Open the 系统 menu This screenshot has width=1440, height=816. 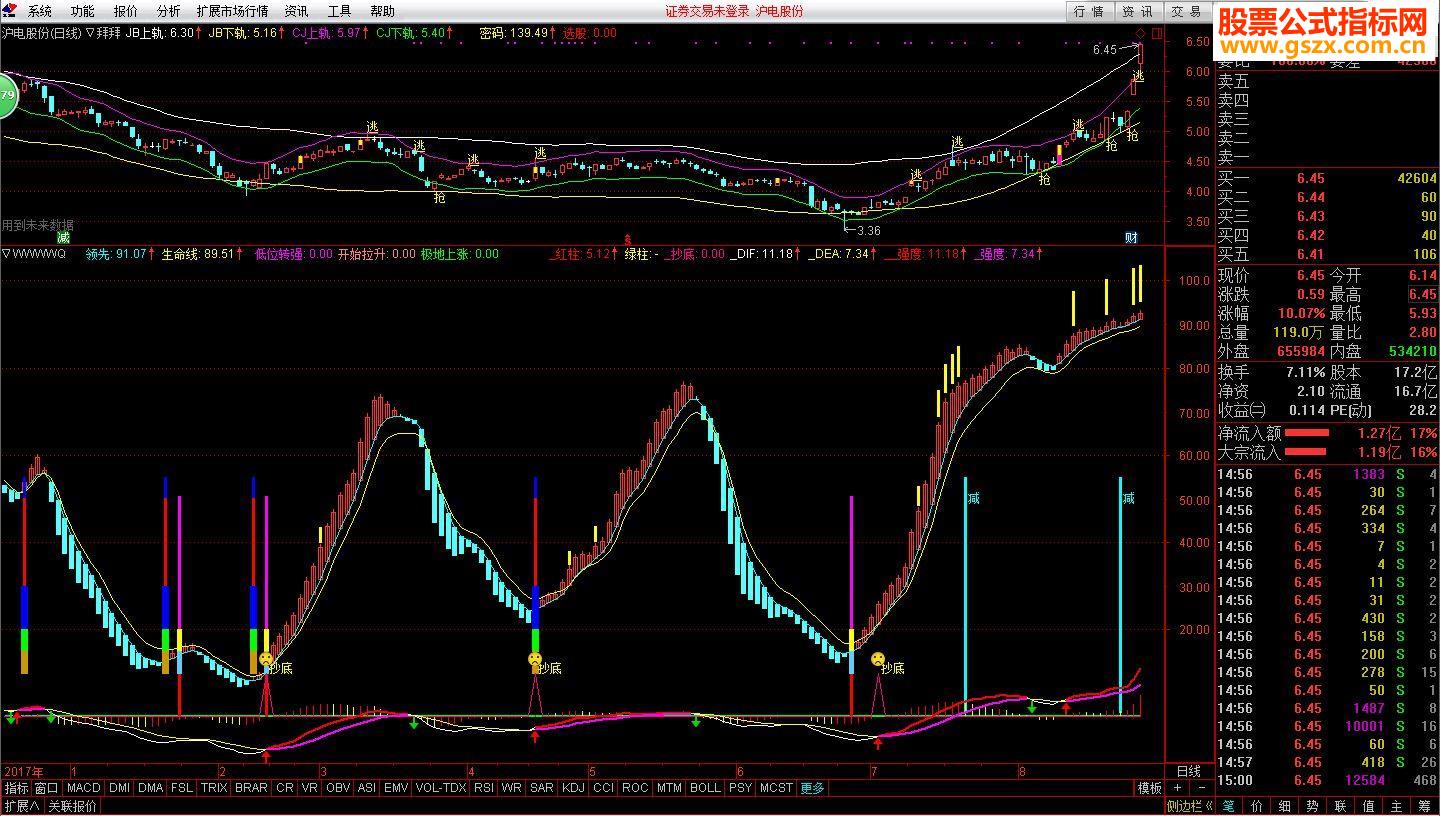coord(40,11)
